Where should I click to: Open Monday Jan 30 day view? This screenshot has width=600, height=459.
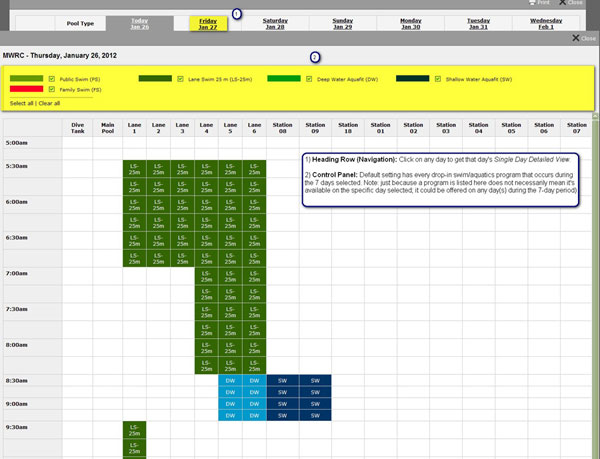coord(410,23)
